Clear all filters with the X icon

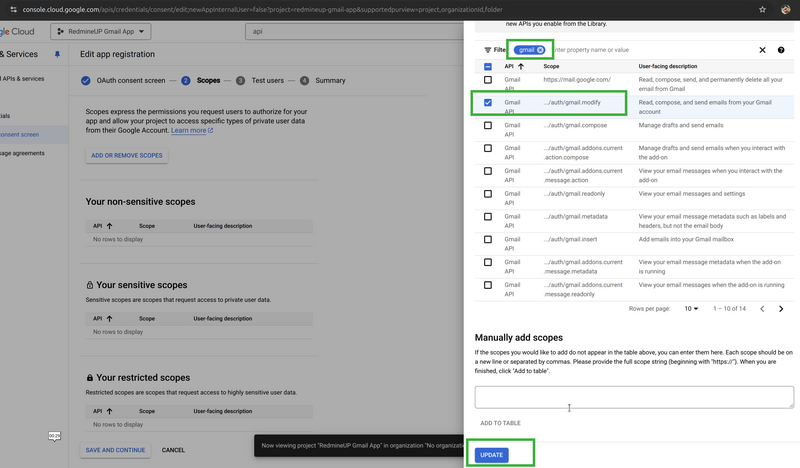tap(762, 50)
